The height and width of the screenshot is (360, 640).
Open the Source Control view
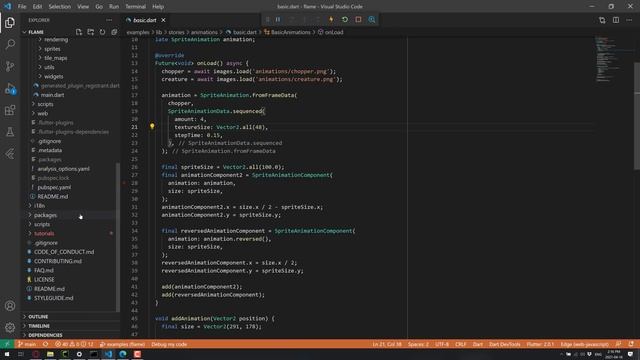click(x=10, y=66)
